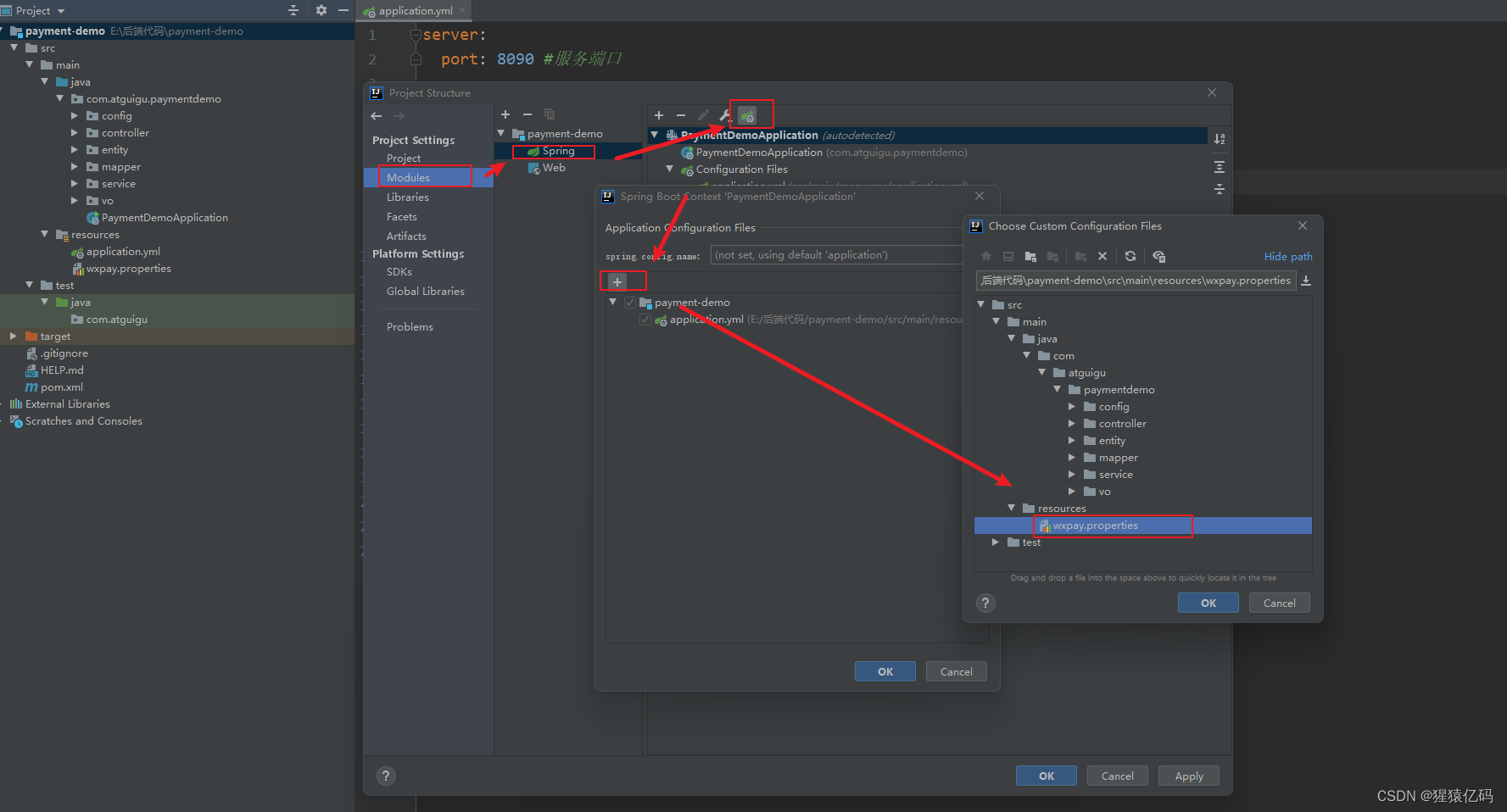
Task: Click the Home directory icon in file chooser
Action: (986, 256)
